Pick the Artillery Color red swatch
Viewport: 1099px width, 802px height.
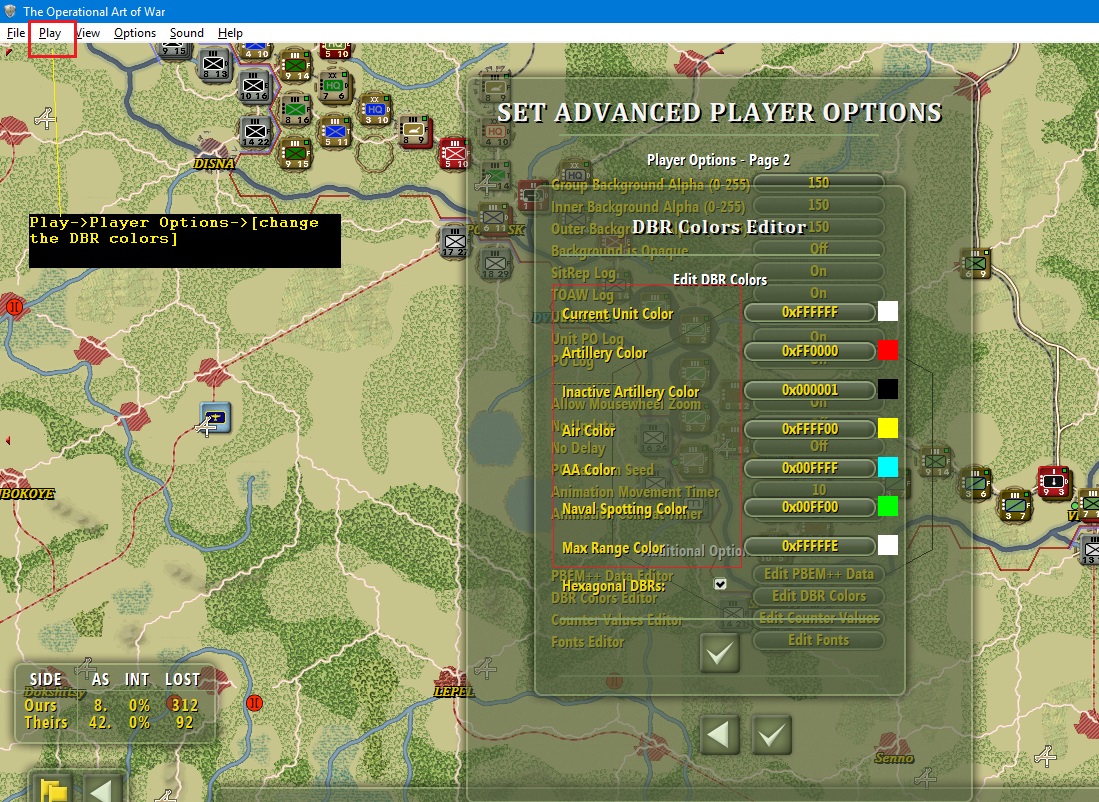pos(887,351)
